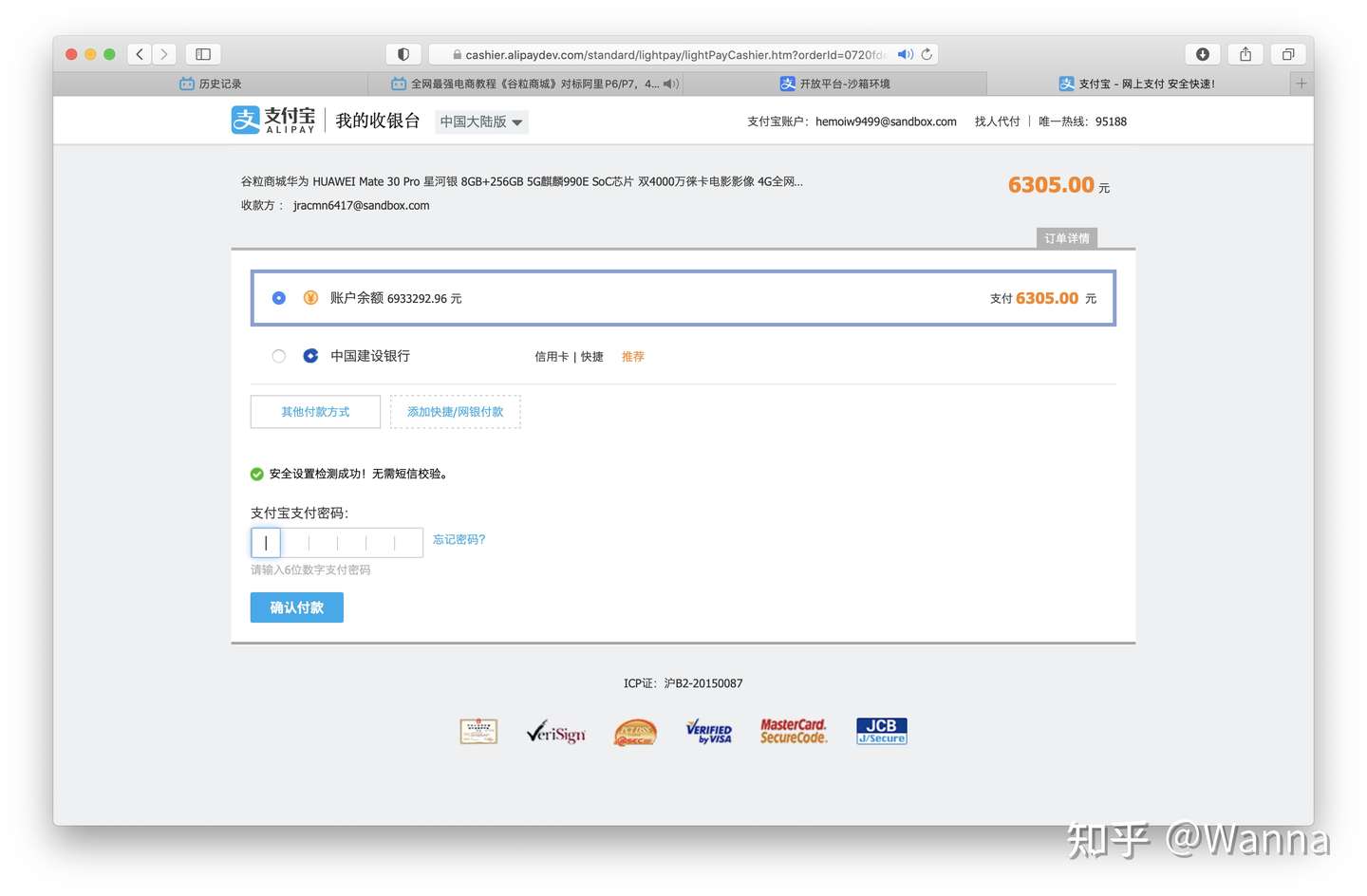Select the VeriSign security seal

coord(555,731)
